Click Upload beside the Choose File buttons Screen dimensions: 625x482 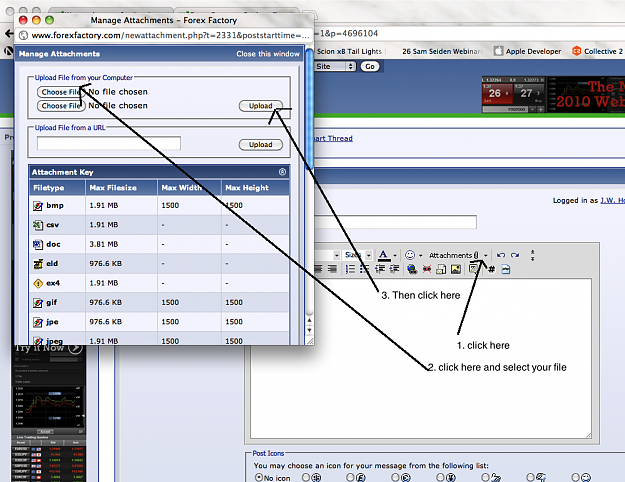[261, 106]
